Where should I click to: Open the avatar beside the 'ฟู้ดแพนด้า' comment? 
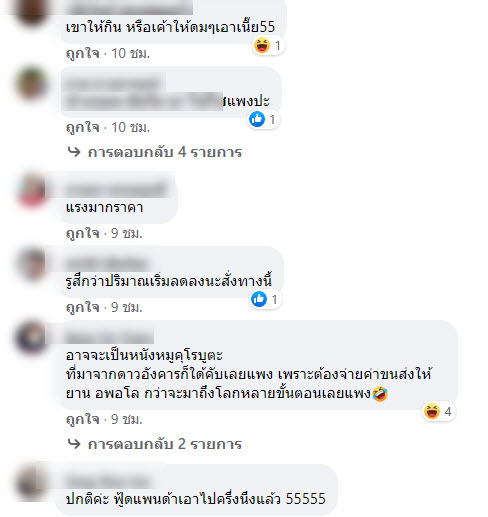pos(32,482)
